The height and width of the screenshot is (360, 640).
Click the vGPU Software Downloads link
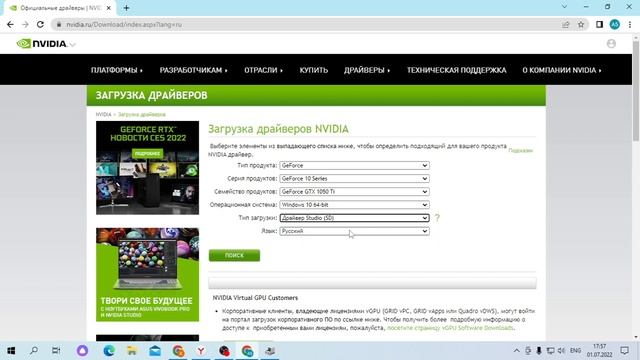coord(450,328)
